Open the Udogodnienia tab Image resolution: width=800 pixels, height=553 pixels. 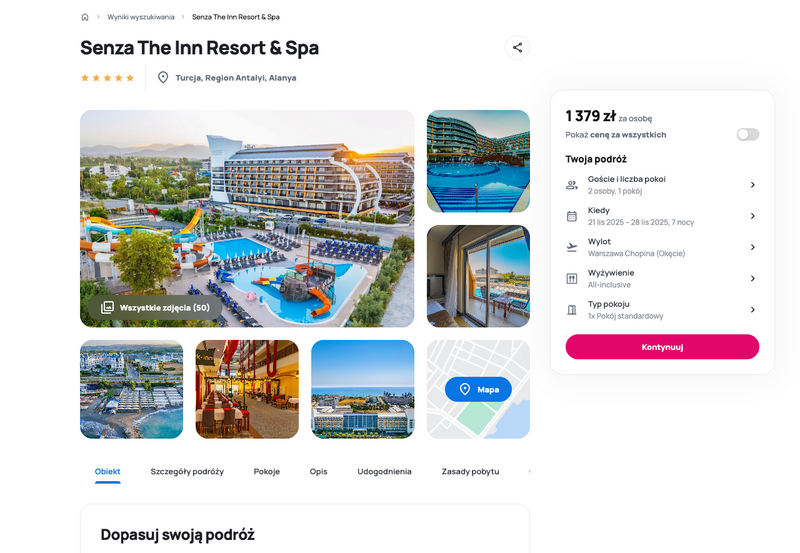(384, 471)
